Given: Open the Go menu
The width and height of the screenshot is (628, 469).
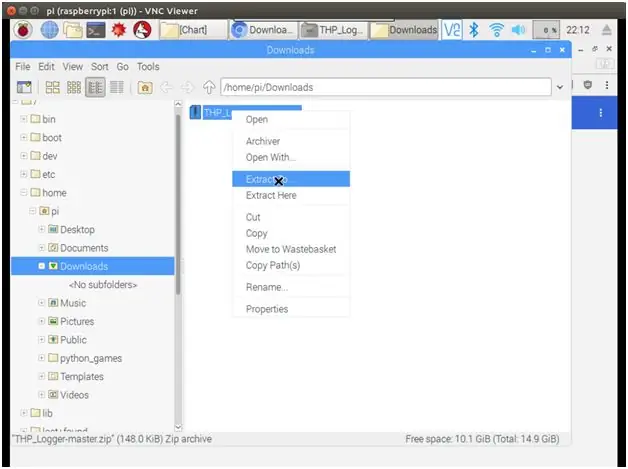Looking at the screenshot, I should tap(123, 66).
